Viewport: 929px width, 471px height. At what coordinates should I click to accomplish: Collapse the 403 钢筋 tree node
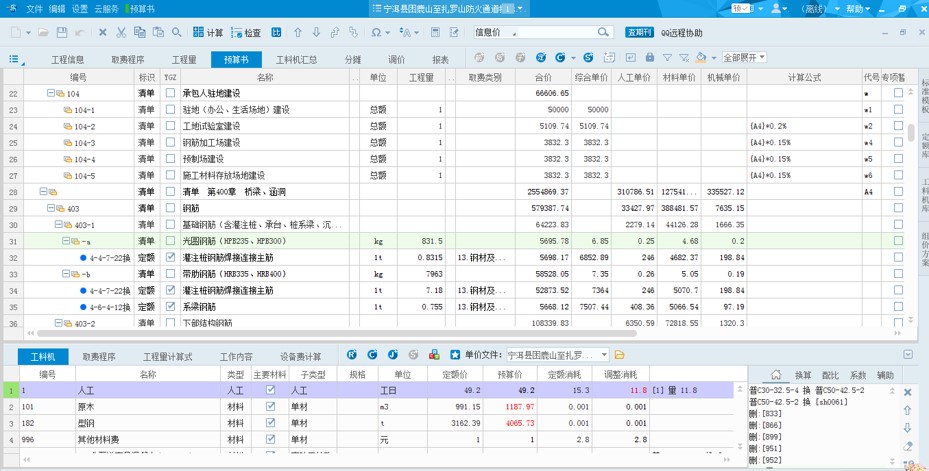point(50,208)
